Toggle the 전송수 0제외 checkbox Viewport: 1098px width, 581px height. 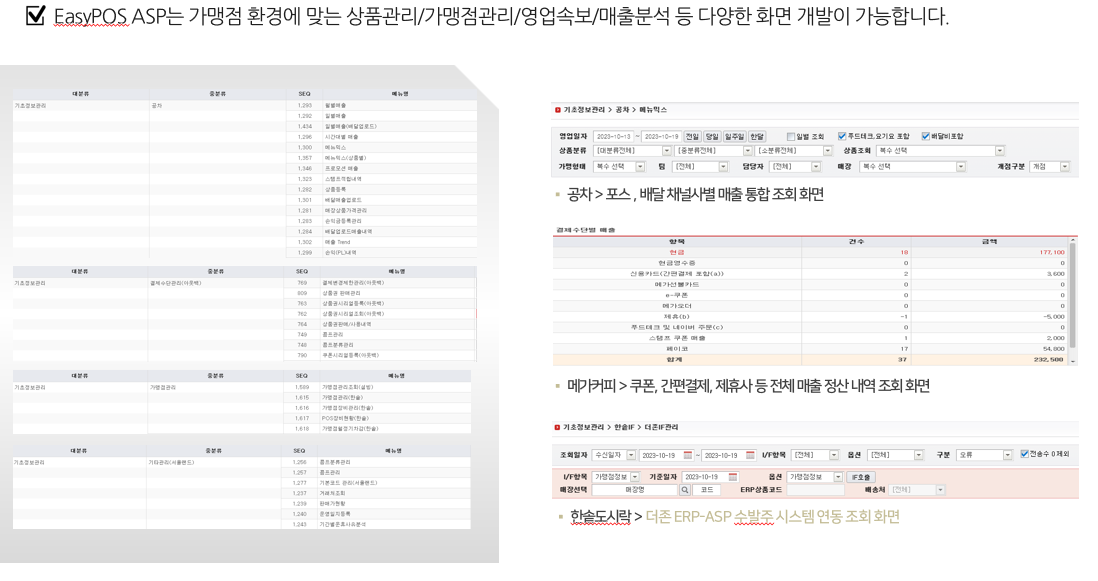click(x=1023, y=455)
